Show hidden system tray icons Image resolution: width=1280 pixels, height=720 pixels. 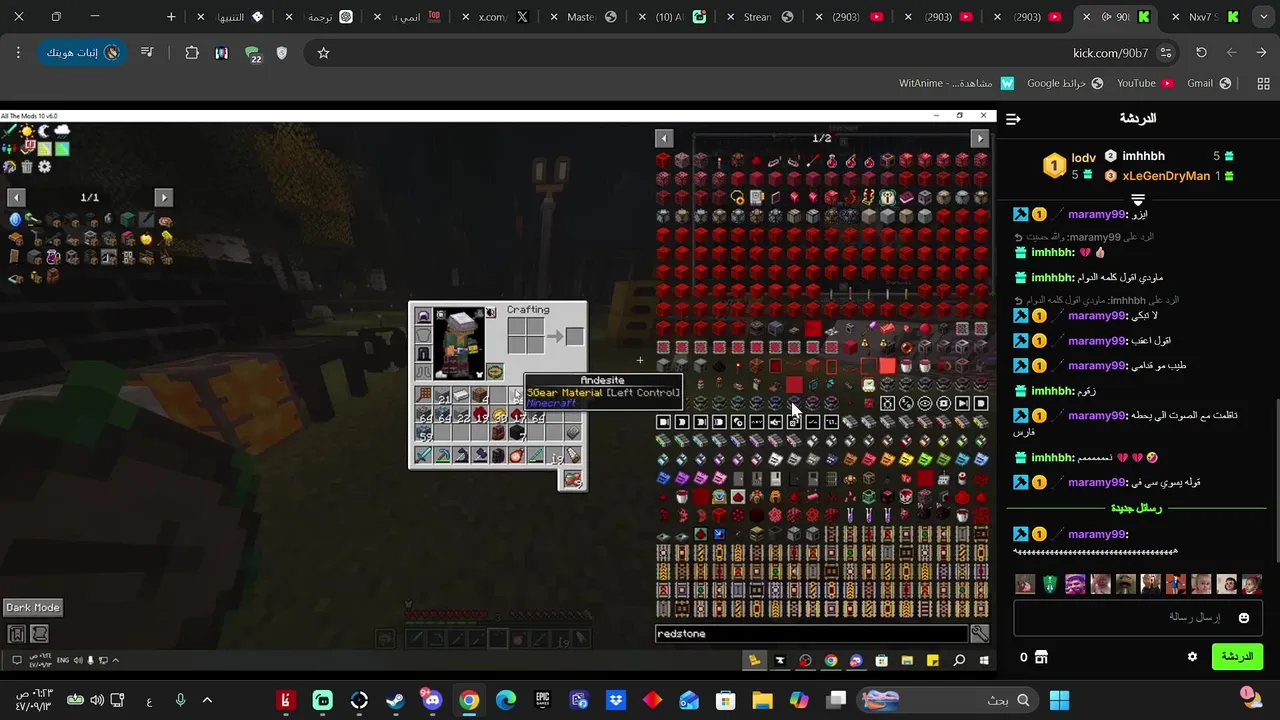click(x=207, y=700)
